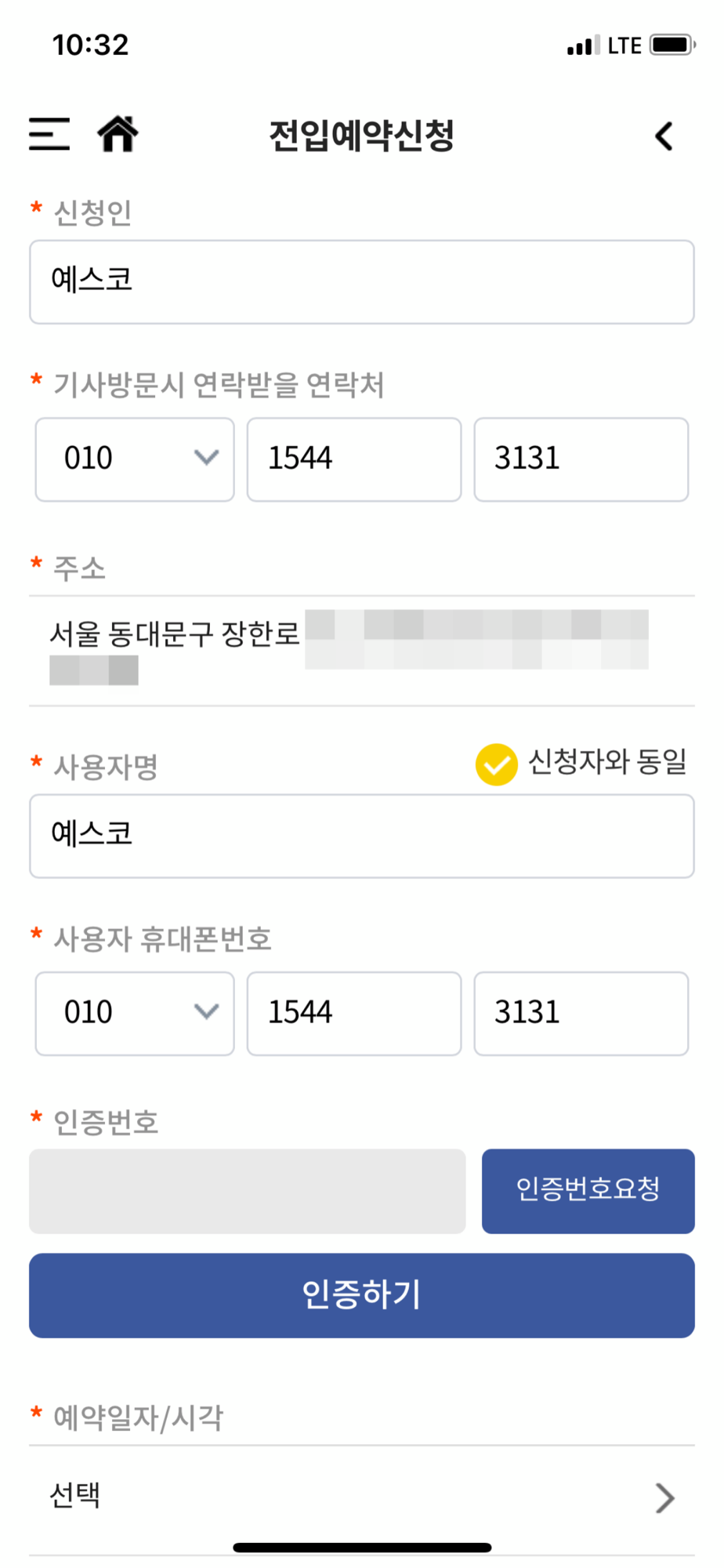724x1568 pixels.
Task: Tap the 신청자와 동일 label text
Action: 607,761
